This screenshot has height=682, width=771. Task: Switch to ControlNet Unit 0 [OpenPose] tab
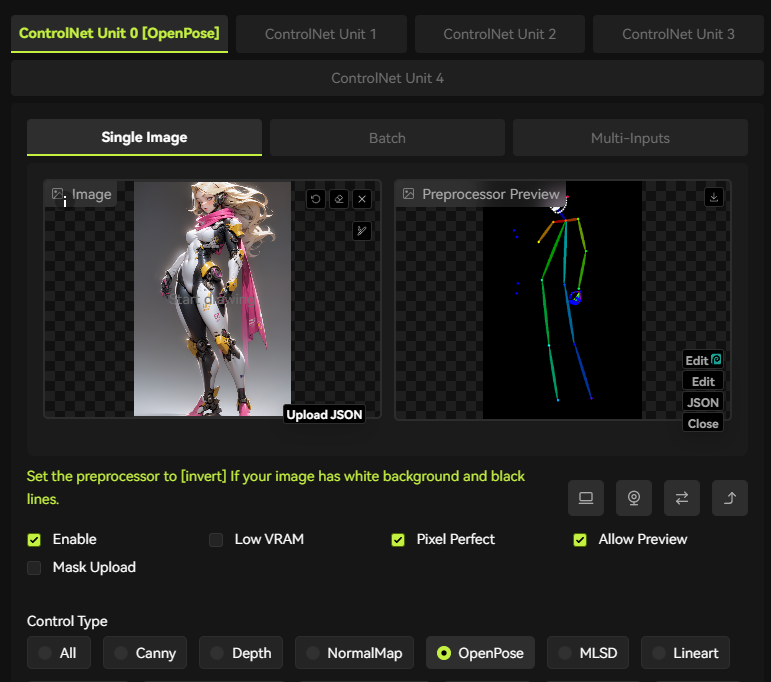pos(119,33)
